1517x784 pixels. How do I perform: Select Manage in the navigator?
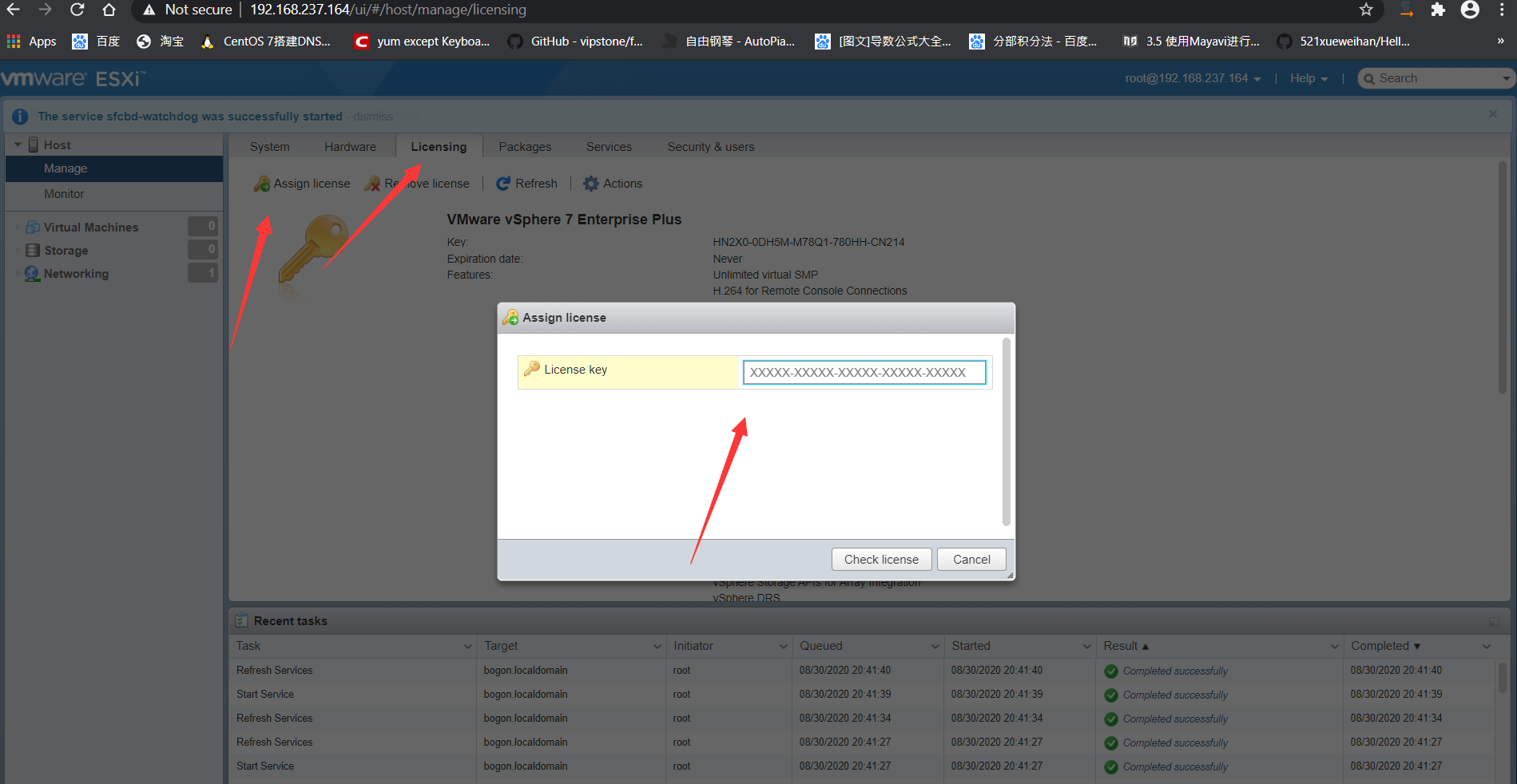pyautogui.click(x=114, y=168)
